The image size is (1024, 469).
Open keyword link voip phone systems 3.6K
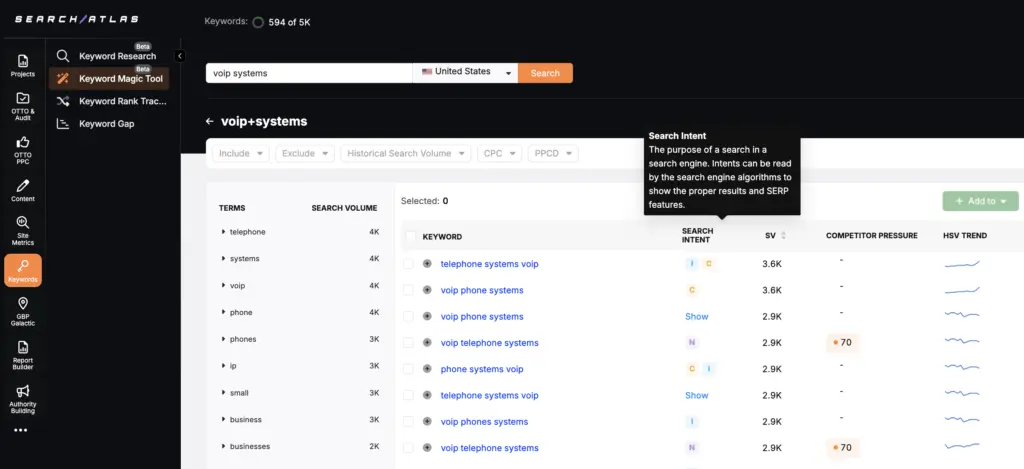(482, 290)
